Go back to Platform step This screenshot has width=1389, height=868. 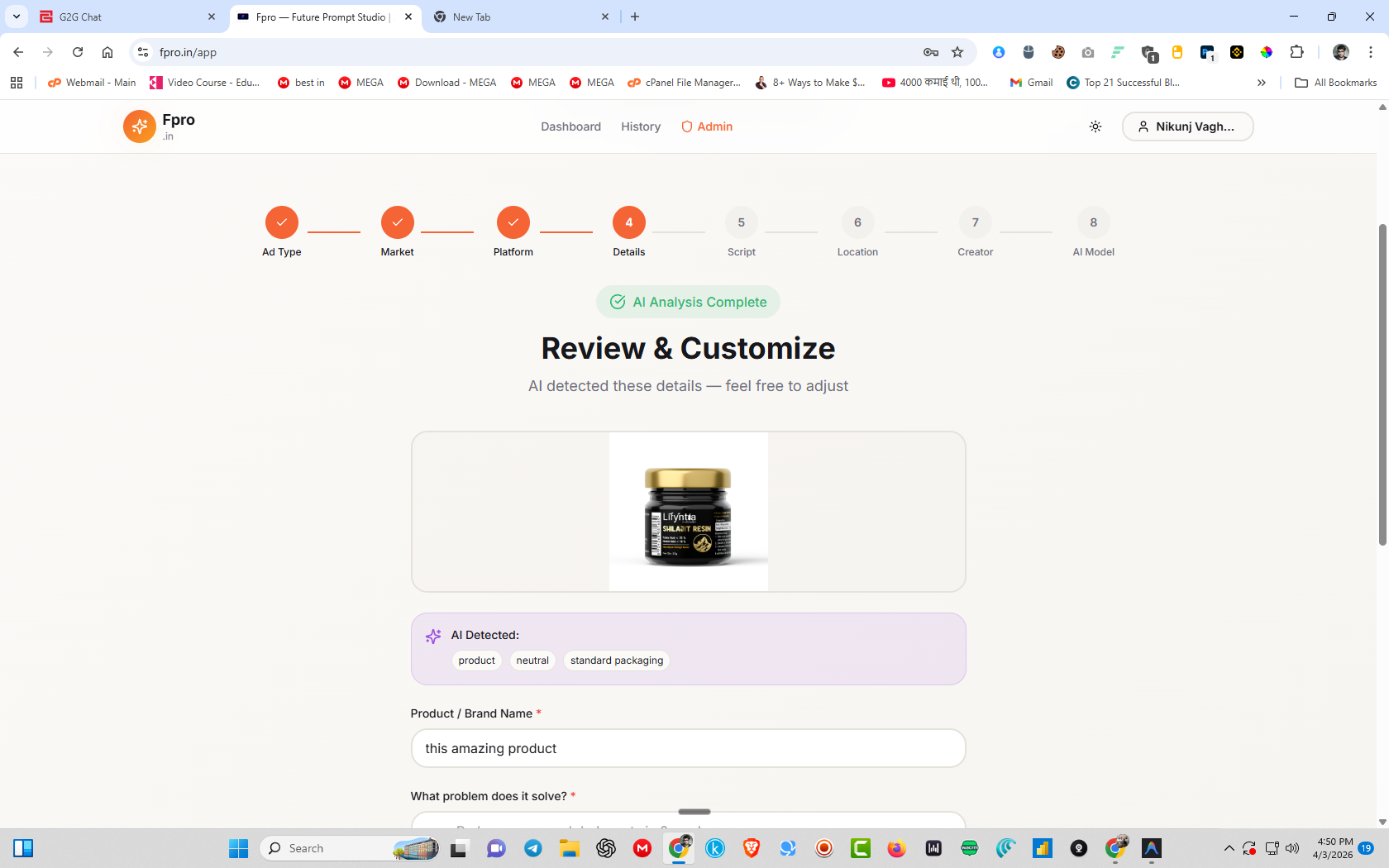[x=513, y=222]
